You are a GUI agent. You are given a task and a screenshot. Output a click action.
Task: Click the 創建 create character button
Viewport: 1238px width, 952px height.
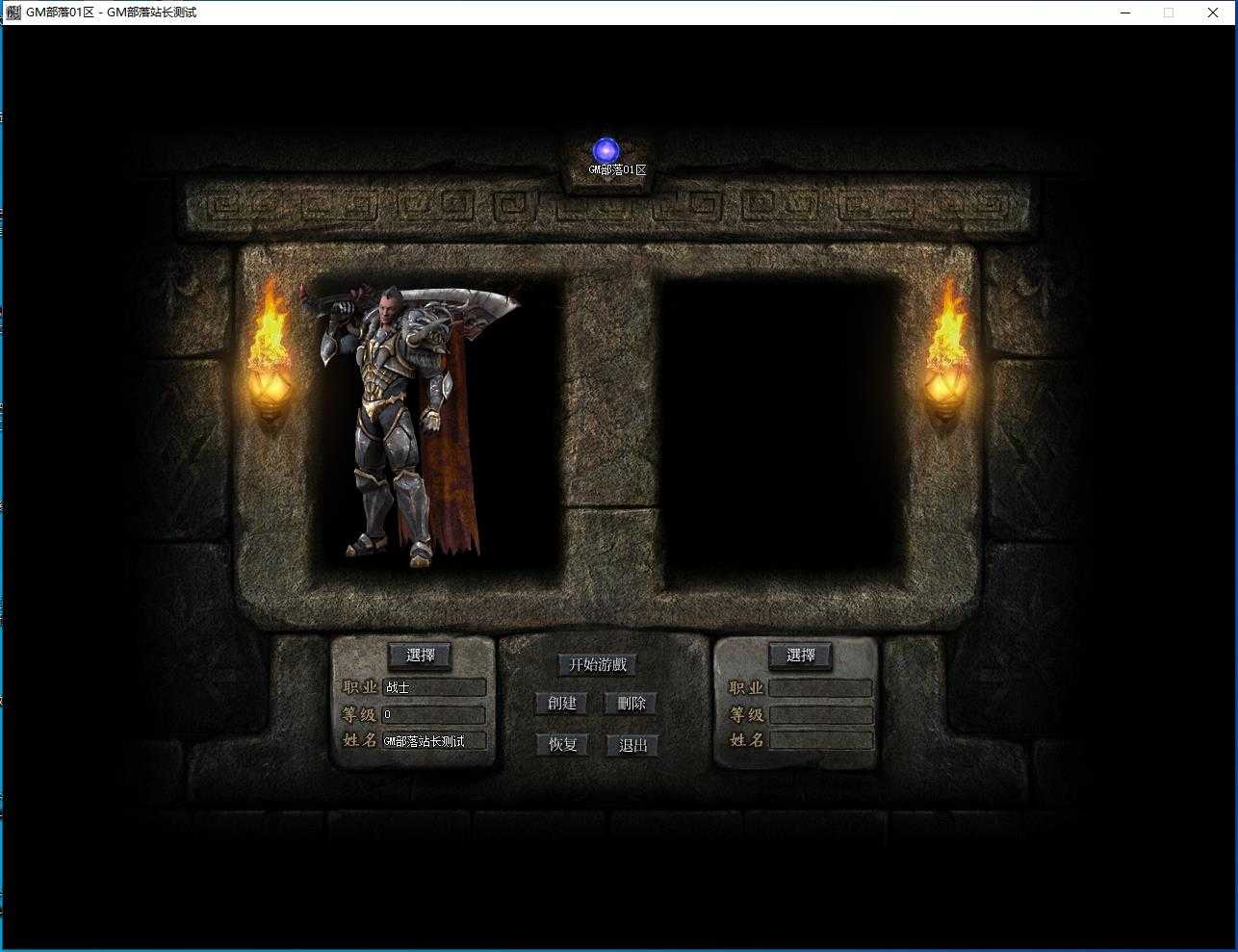[562, 704]
